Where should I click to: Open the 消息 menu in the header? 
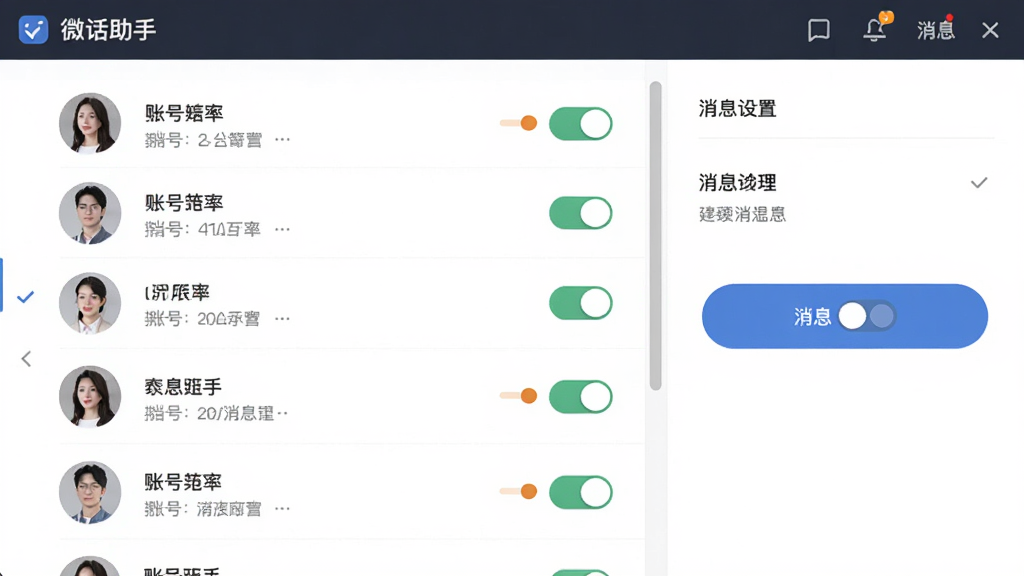[x=935, y=30]
